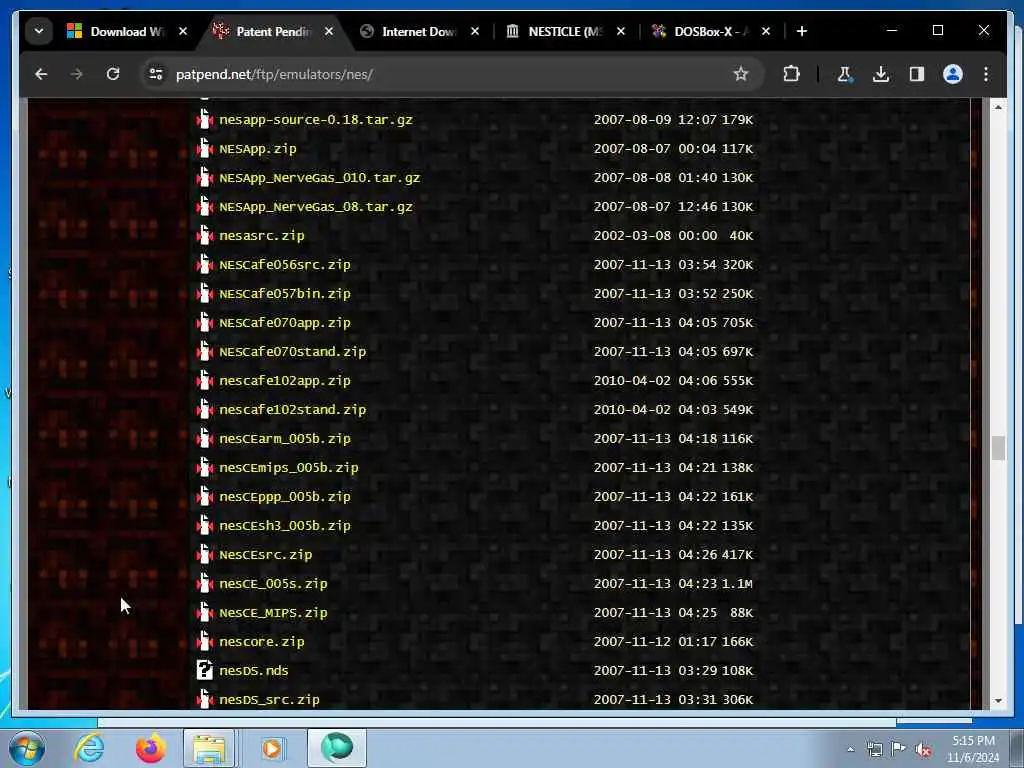Image resolution: width=1024 pixels, height=768 pixels.
Task: Download nesCEmips_005b.zip
Action: point(289,468)
